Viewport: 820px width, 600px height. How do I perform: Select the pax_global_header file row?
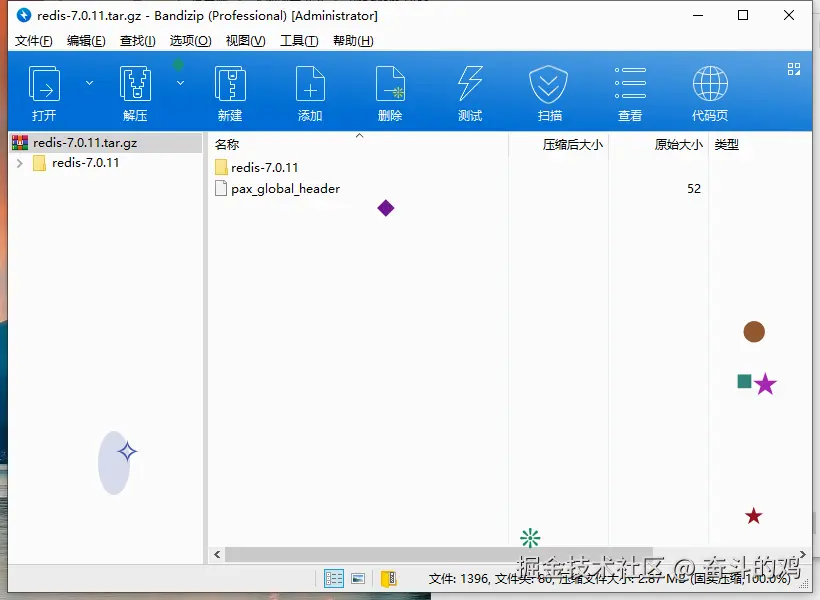[x=286, y=189]
